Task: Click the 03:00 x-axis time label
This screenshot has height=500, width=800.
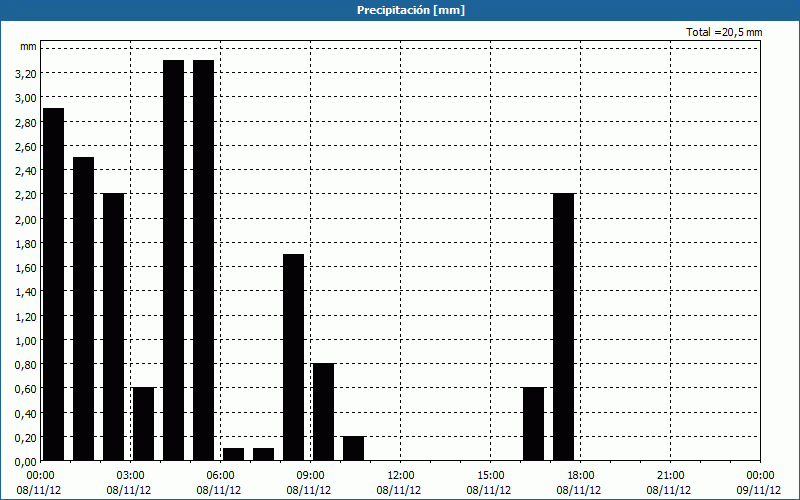Action: pyautogui.click(x=131, y=476)
